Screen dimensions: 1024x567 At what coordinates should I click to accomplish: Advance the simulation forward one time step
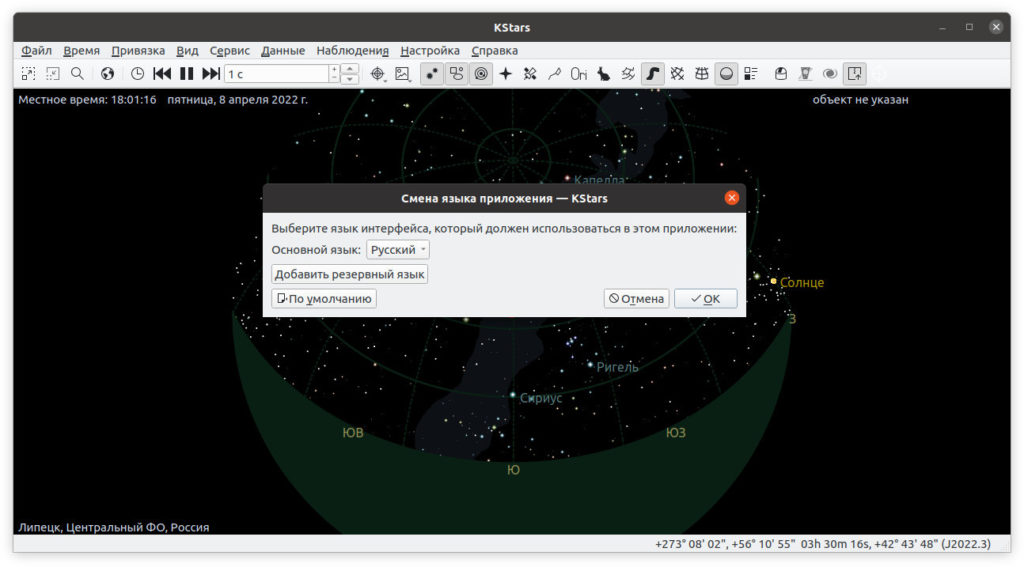pos(211,74)
